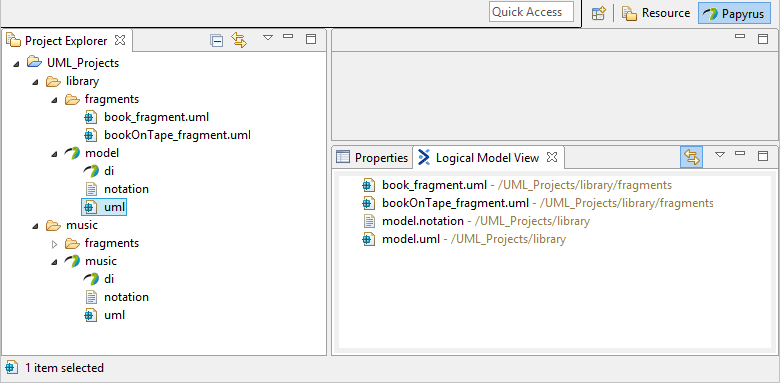Select the Project Explorer tab
This screenshot has height=383, width=780.
(x=66, y=40)
